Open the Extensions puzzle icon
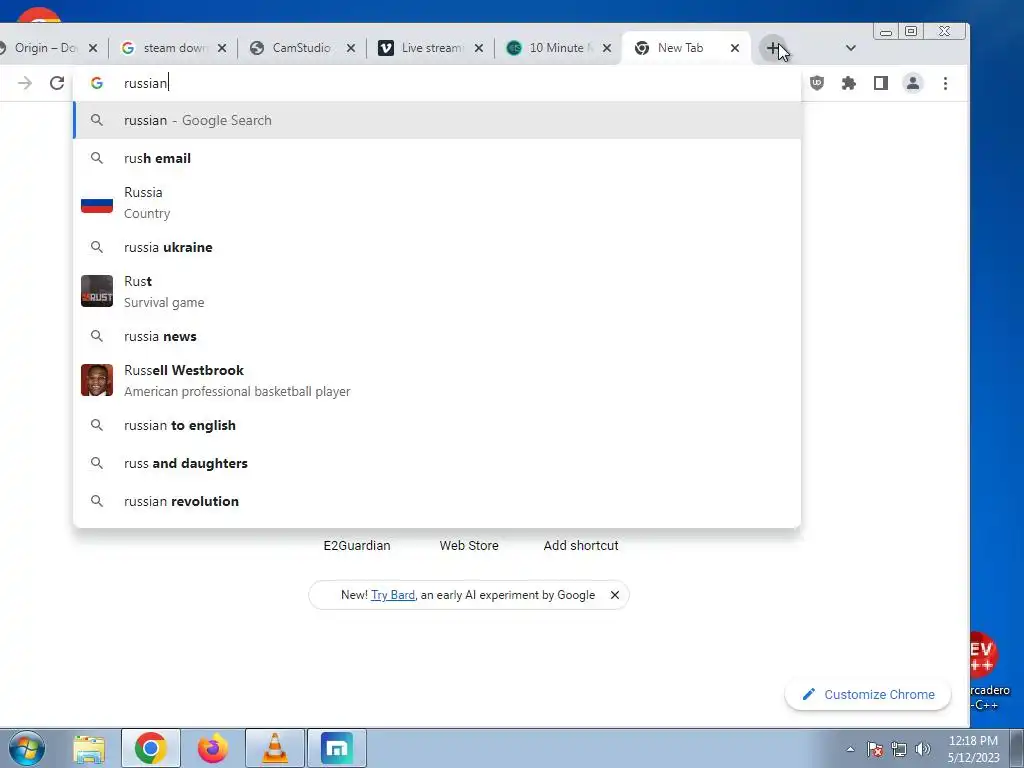Image resolution: width=1024 pixels, height=768 pixels. coord(848,83)
